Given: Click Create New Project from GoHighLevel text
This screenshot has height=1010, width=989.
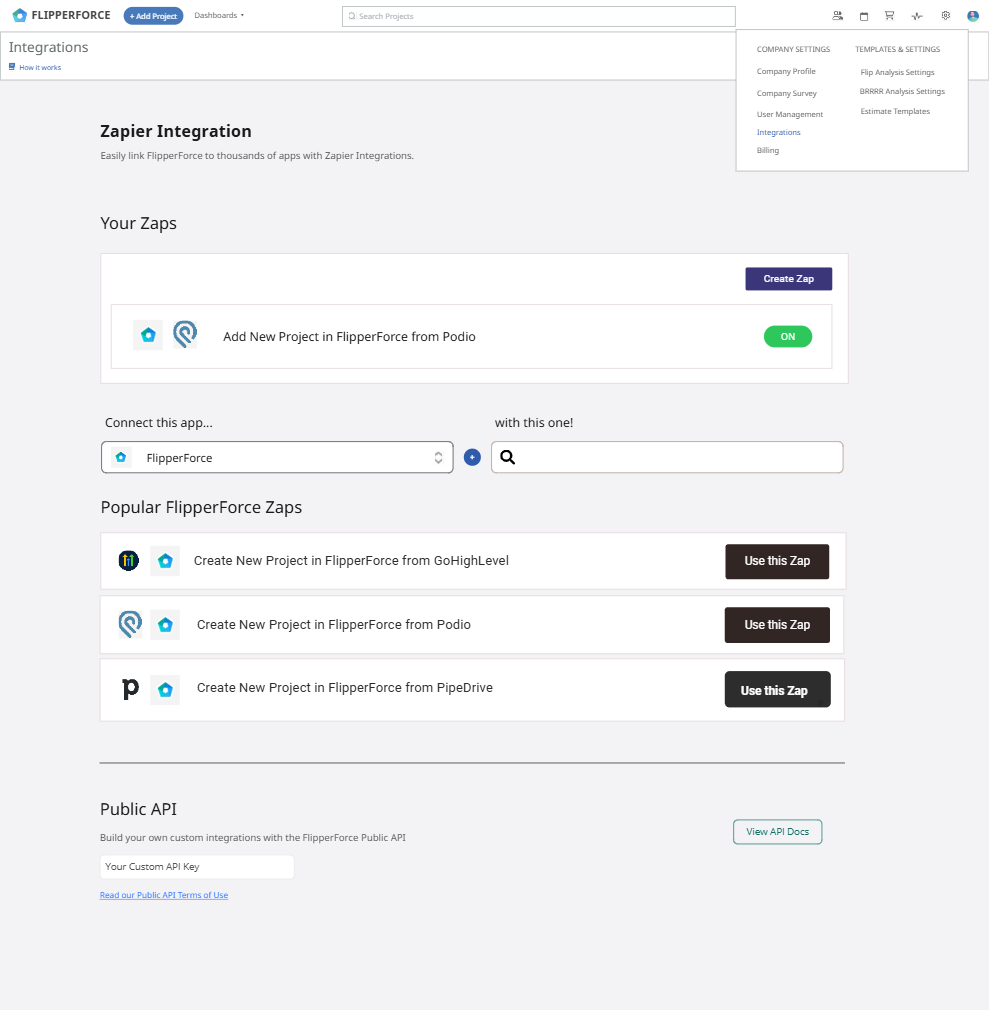Looking at the screenshot, I should click(x=351, y=560).
